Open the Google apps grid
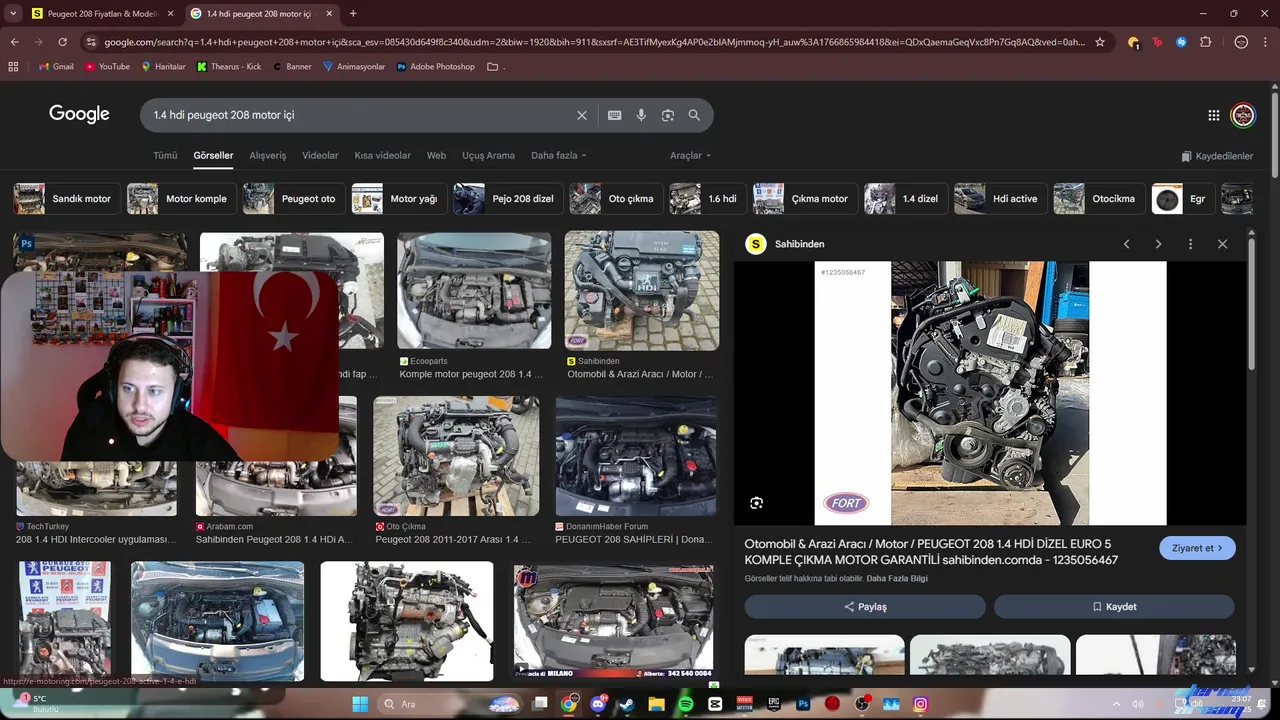 [x=1214, y=115]
